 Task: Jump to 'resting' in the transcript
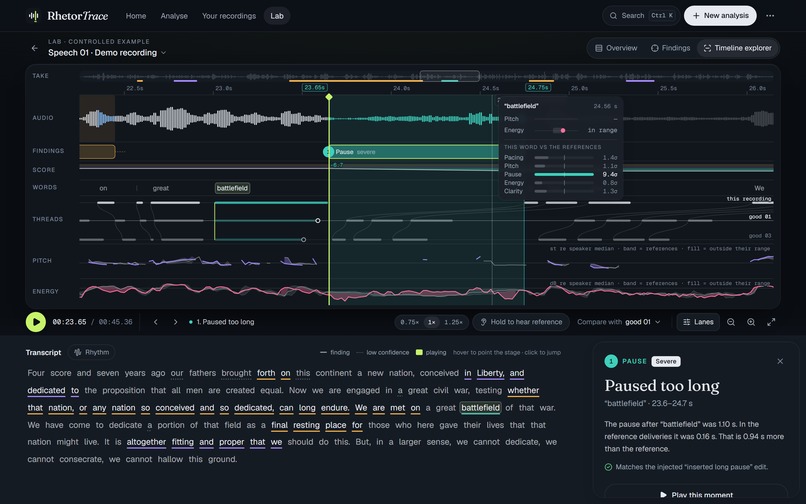click(x=306, y=425)
